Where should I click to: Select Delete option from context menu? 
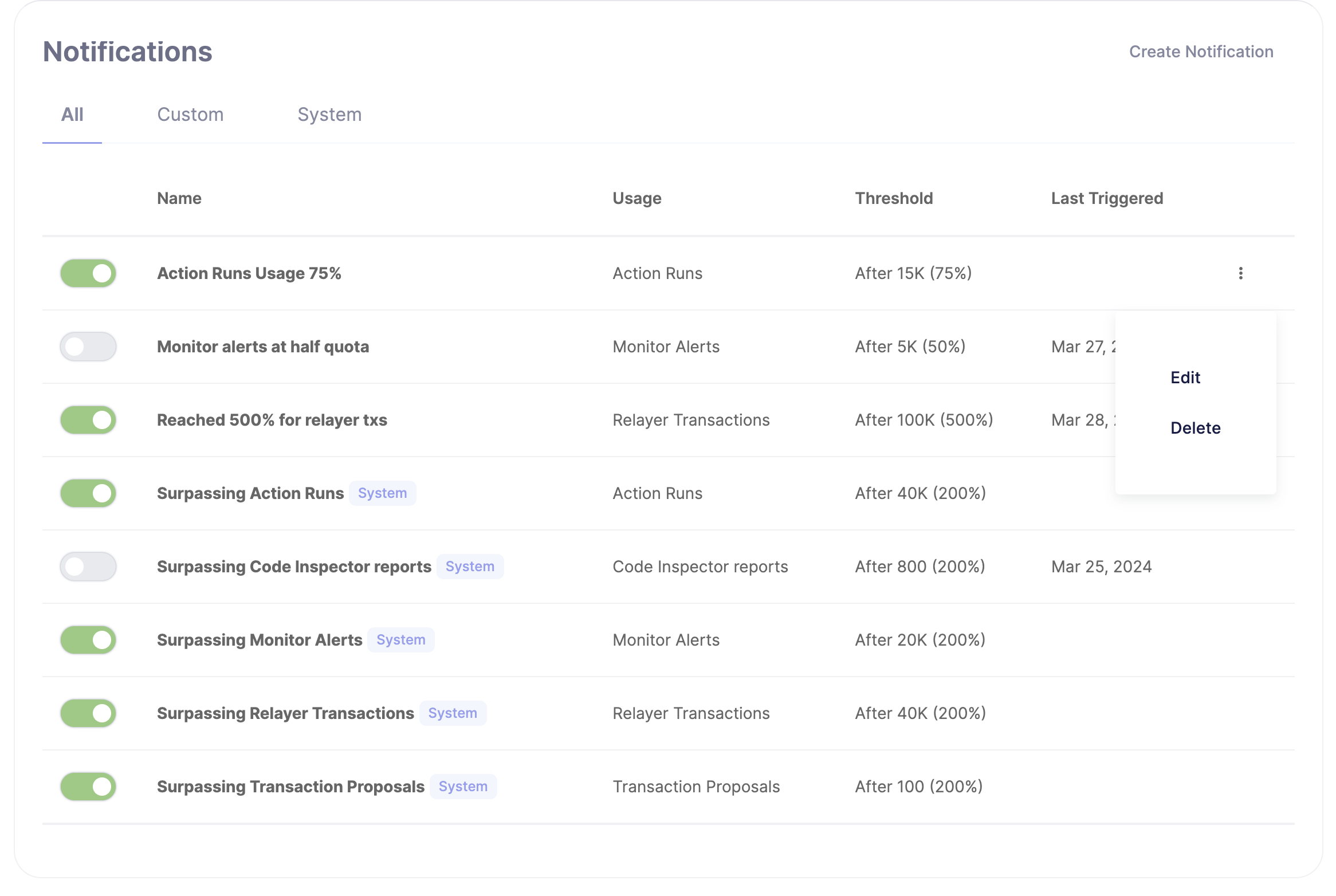pos(1196,428)
